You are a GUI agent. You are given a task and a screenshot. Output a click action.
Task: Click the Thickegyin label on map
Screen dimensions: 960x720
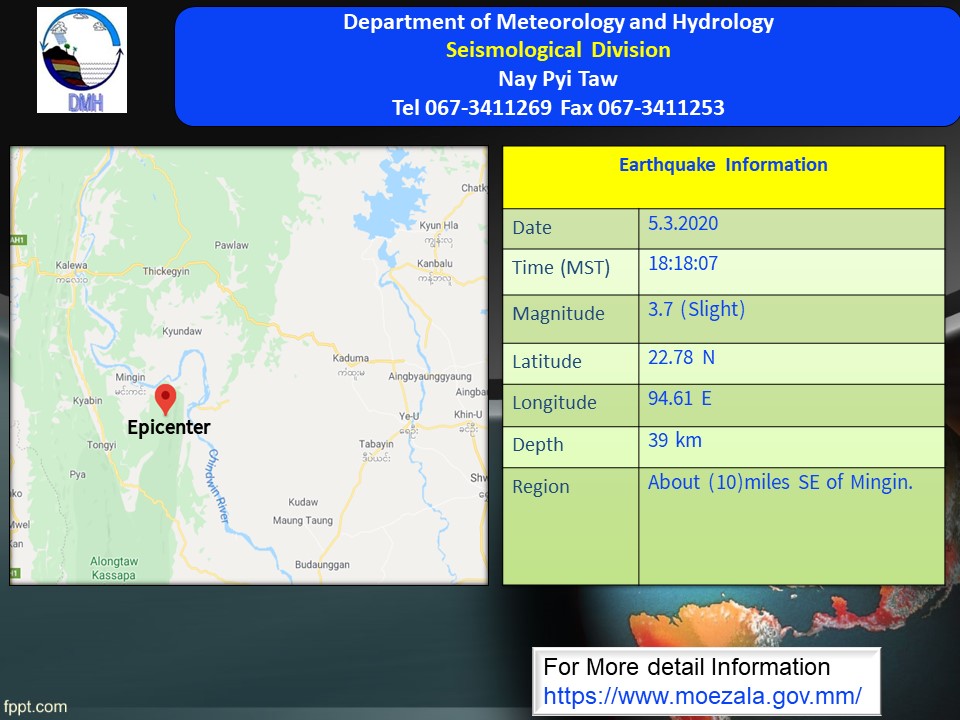[166, 271]
